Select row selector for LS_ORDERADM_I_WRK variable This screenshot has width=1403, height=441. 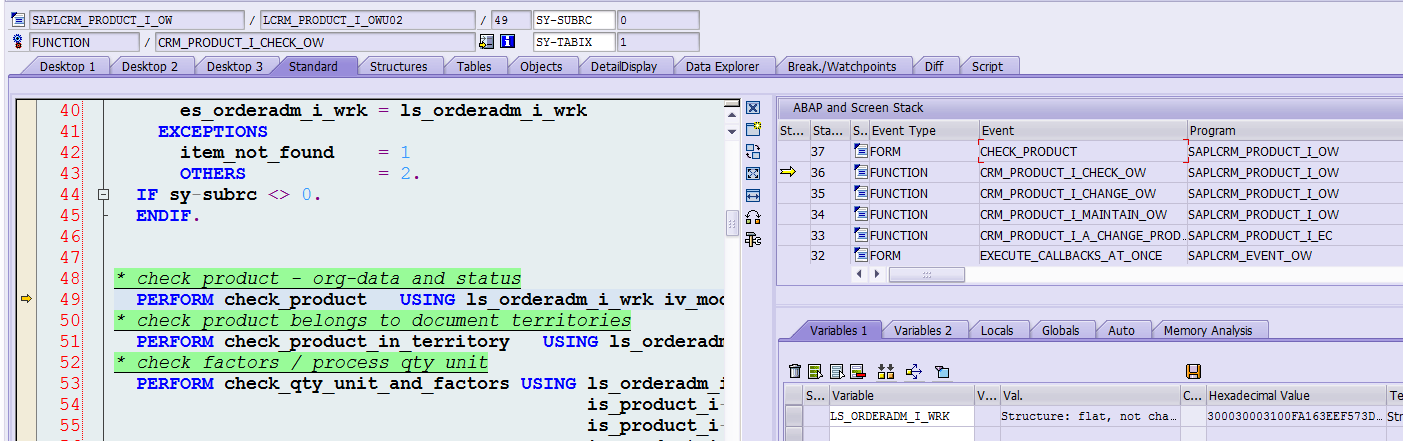tap(794, 416)
